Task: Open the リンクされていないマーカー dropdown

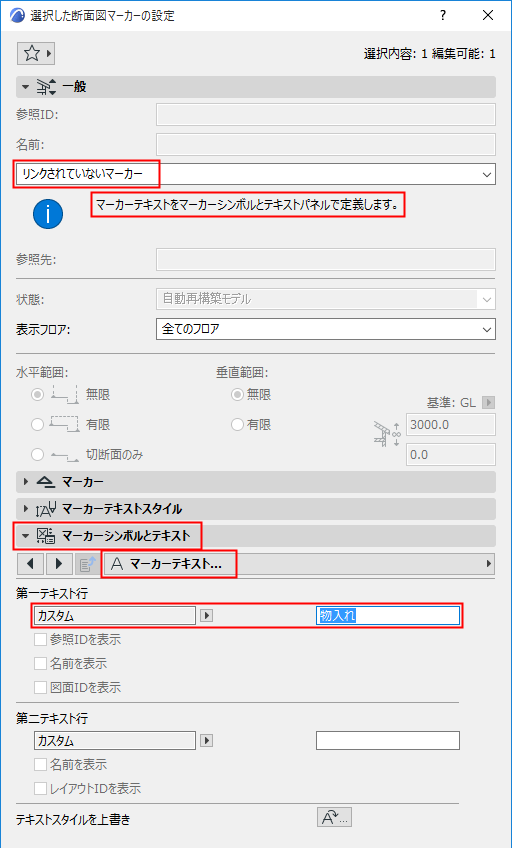Action: tap(256, 174)
